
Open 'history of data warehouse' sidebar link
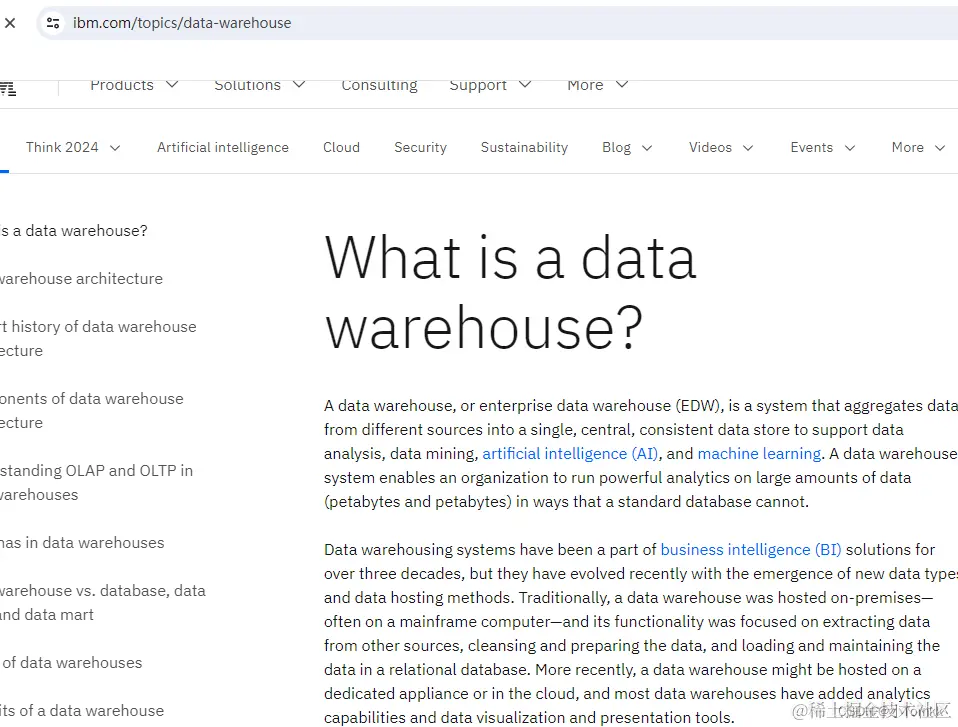[98, 338]
